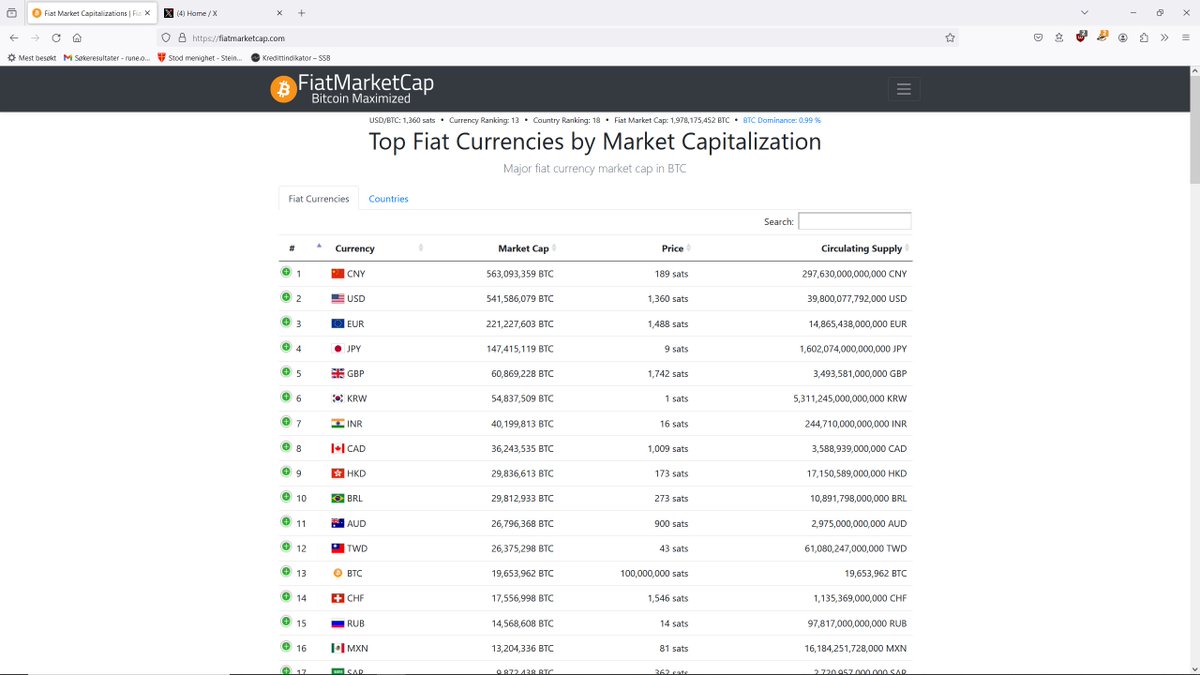Screen dimensions: 1200x675
Task: Click the Brazil flag in BRL row
Action: point(338,498)
